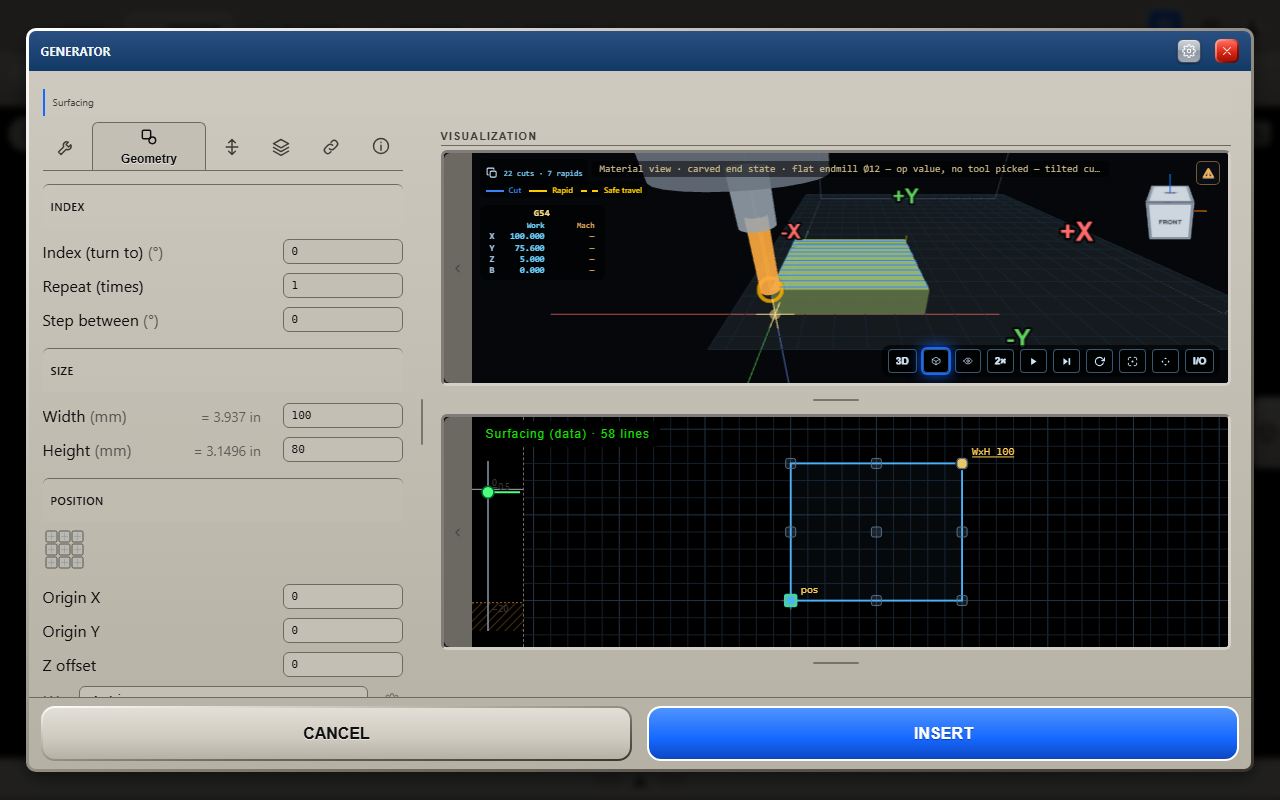The height and width of the screenshot is (800, 1280).
Task: Click the INSERT button
Action: coord(943,733)
